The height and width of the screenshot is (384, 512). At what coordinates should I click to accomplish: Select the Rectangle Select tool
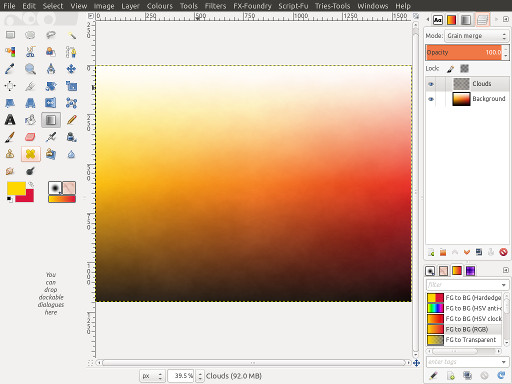[x=10, y=35]
